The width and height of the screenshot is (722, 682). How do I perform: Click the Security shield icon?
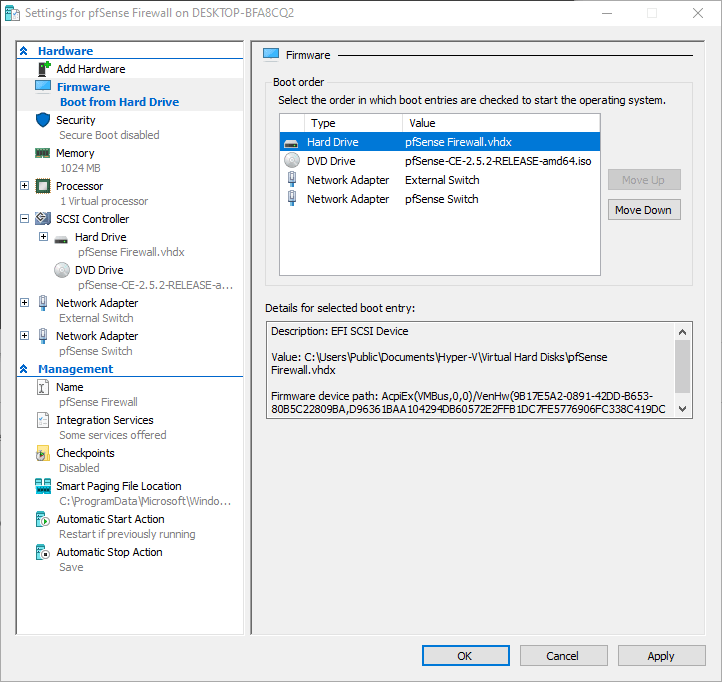click(x=43, y=120)
